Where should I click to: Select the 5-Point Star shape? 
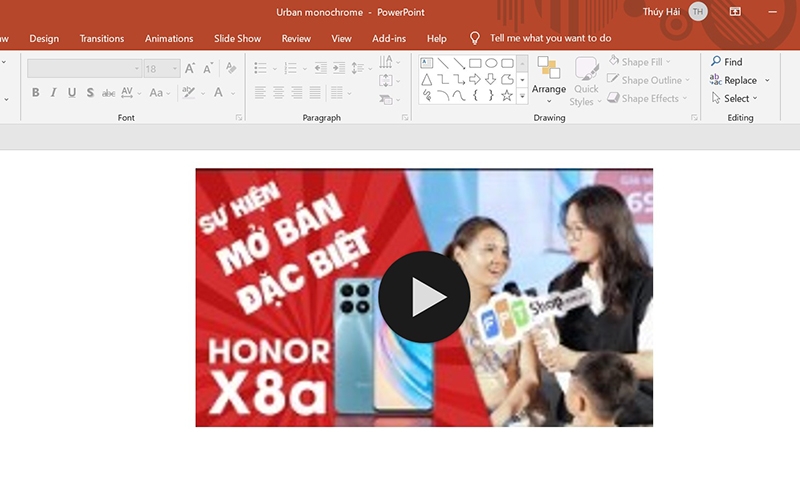[x=507, y=95]
